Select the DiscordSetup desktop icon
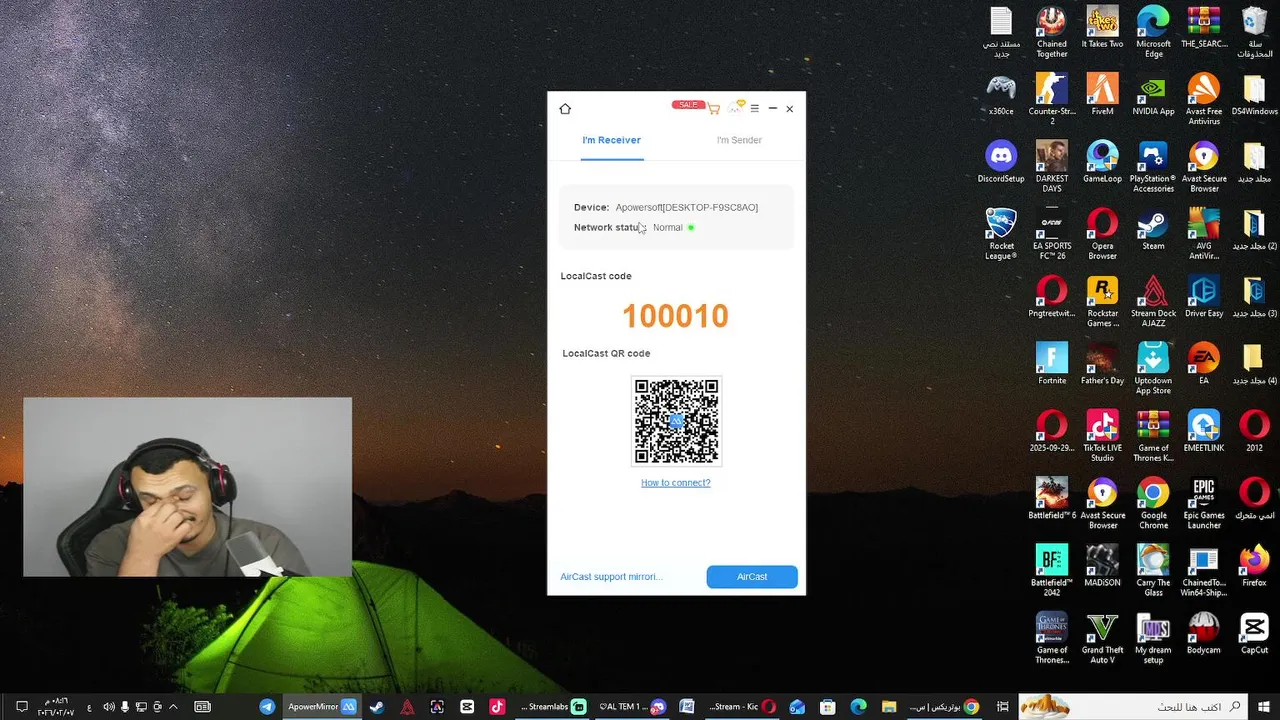Screen dimensions: 1280x720 coord(1001,162)
